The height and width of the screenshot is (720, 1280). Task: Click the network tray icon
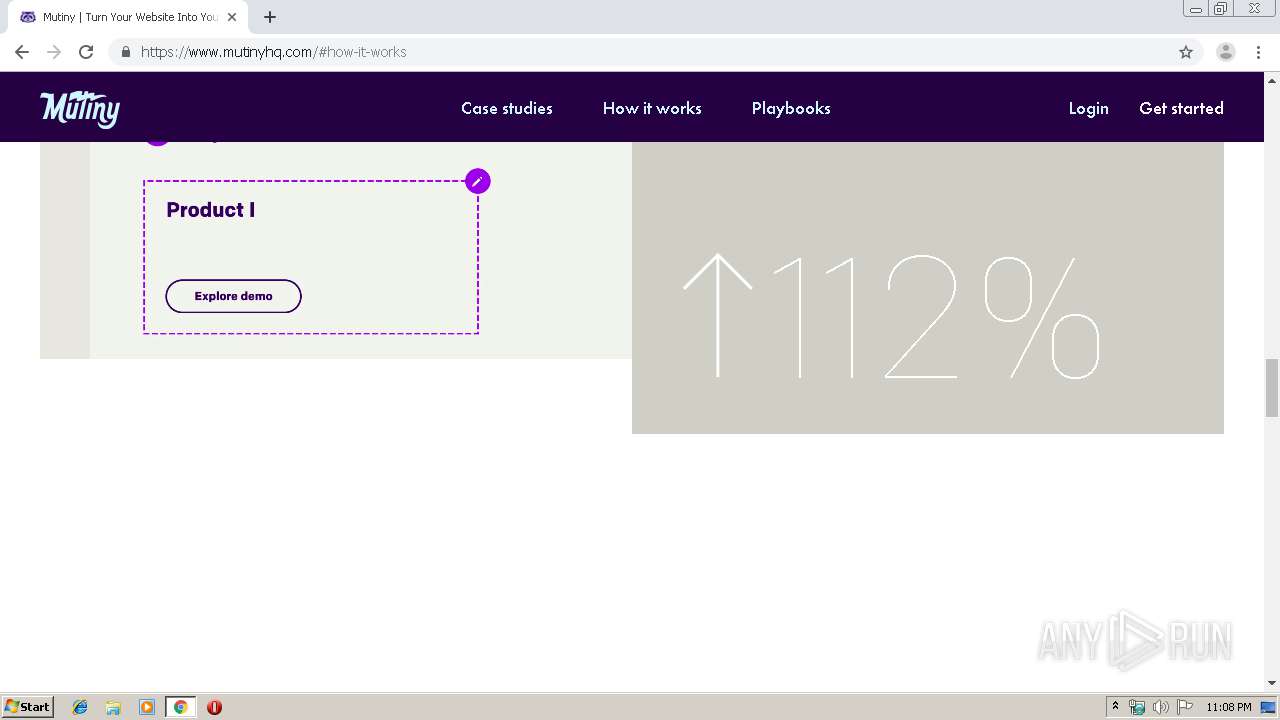click(1137, 707)
